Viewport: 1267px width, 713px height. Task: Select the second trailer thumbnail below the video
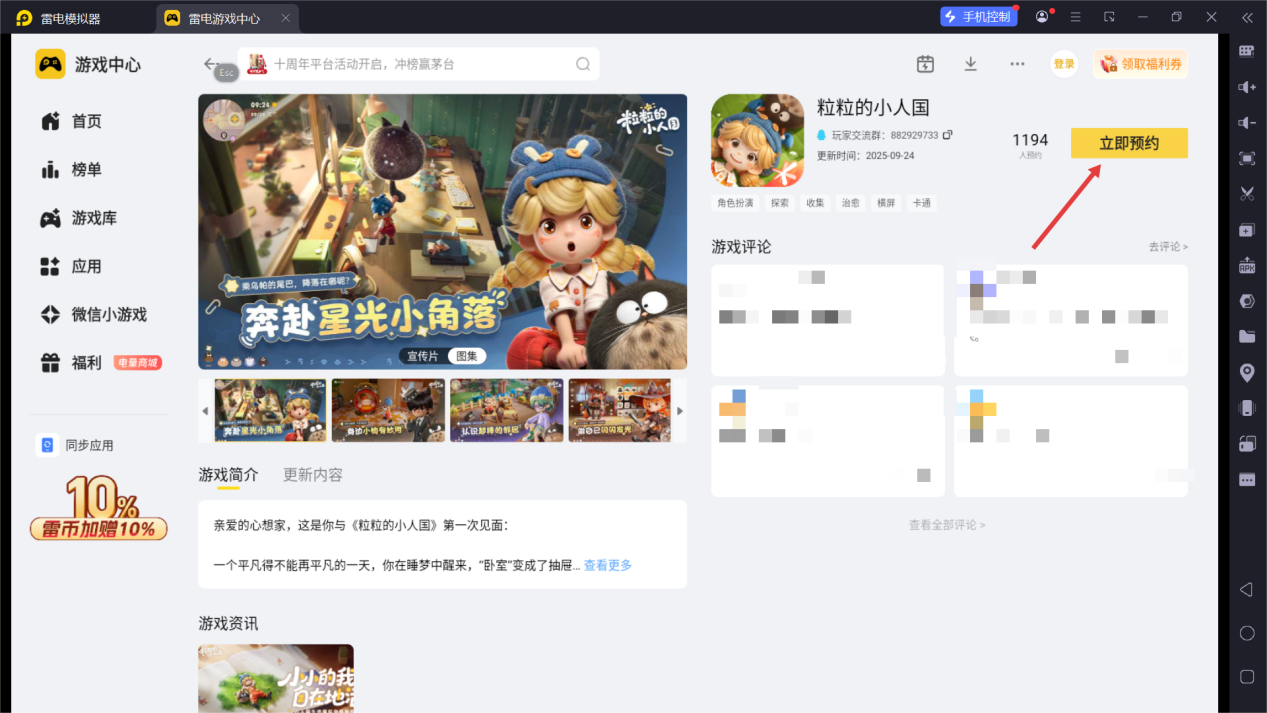pyautogui.click(x=388, y=410)
